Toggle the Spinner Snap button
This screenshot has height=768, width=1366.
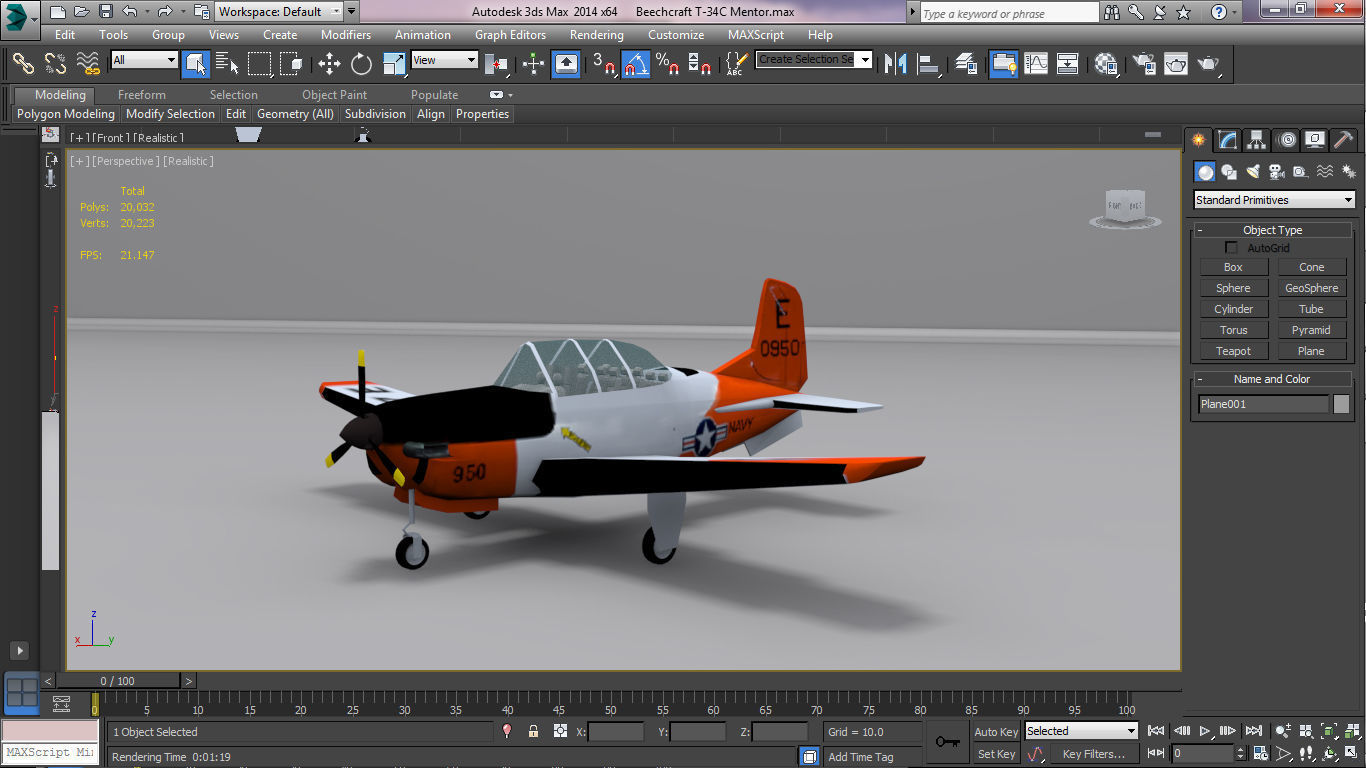point(700,64)
